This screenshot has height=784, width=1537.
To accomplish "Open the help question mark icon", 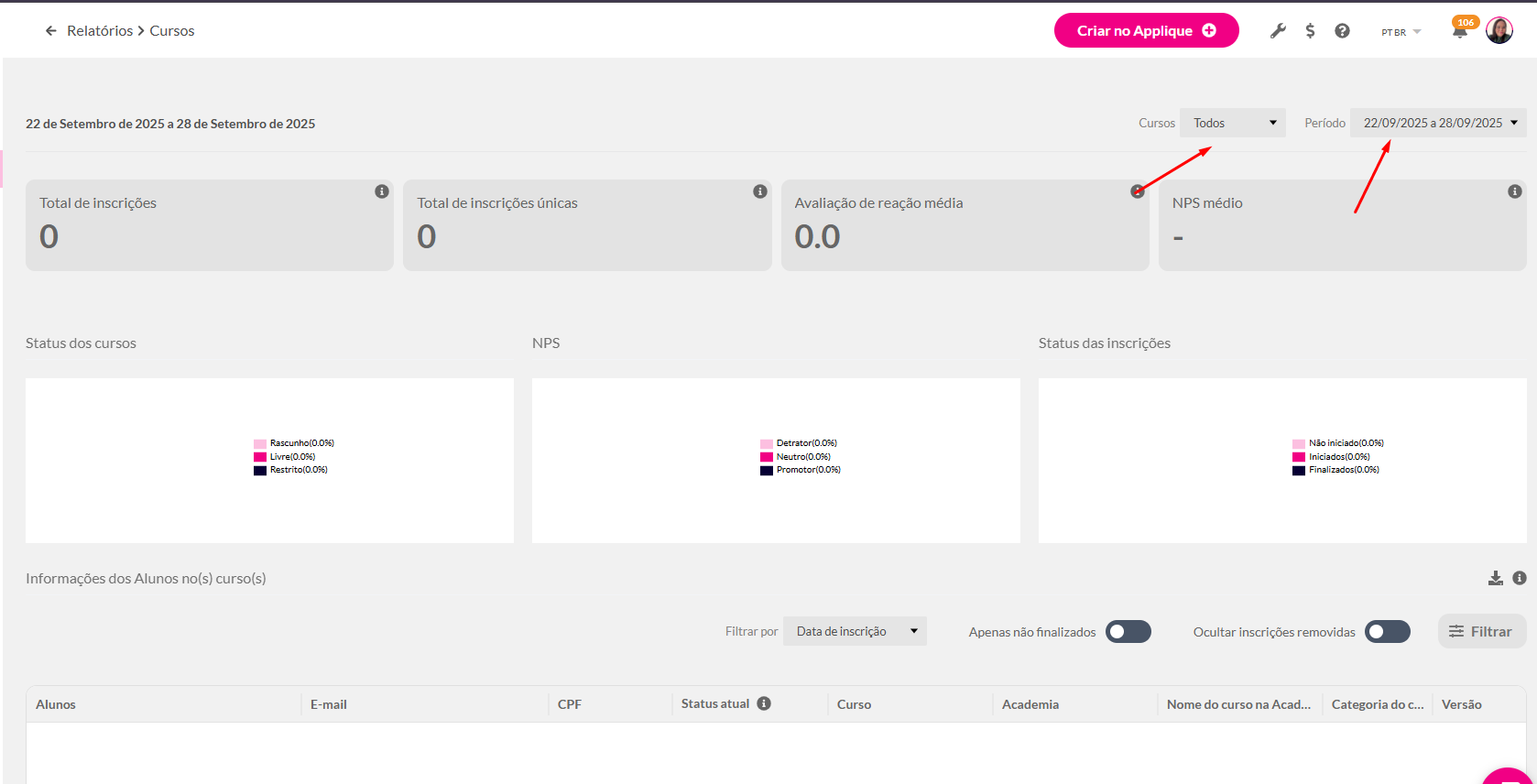I will (x=1342, y=31).
